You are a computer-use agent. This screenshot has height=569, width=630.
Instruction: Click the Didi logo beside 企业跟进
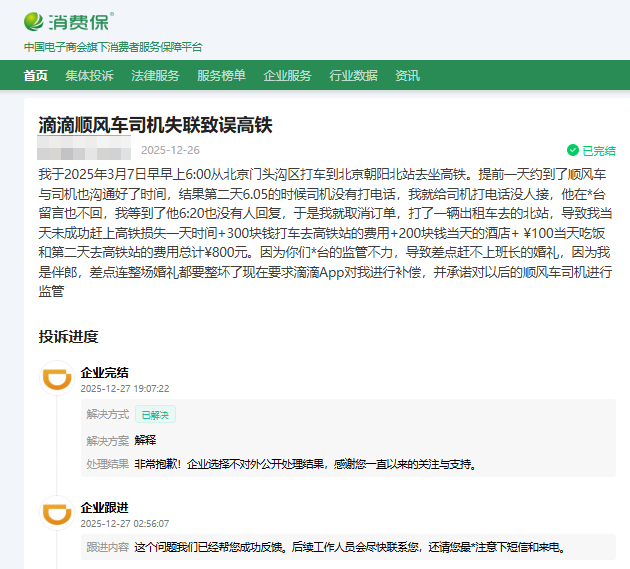click(56, 514)
